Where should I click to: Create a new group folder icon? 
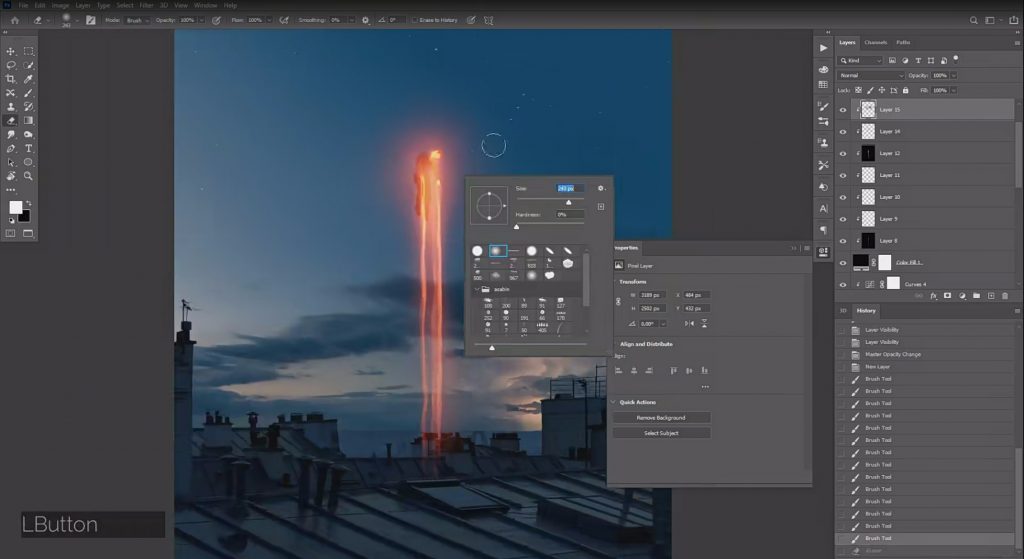(976, 296)
